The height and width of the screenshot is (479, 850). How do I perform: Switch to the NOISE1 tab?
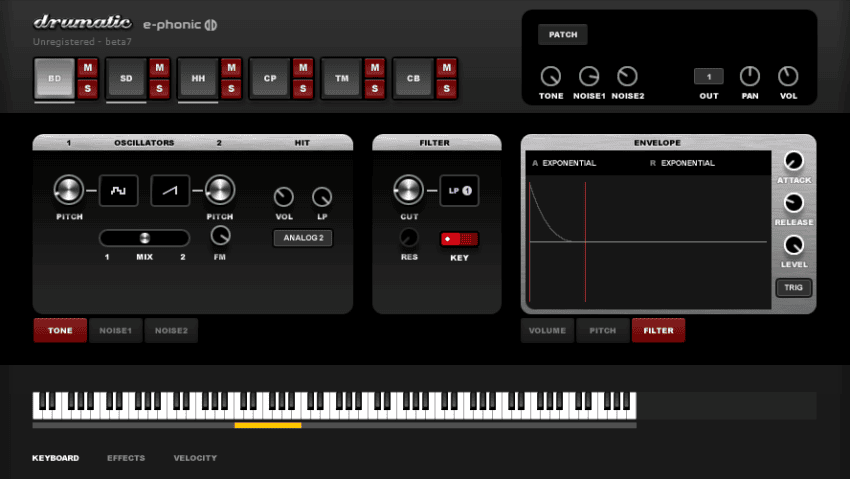115,331
